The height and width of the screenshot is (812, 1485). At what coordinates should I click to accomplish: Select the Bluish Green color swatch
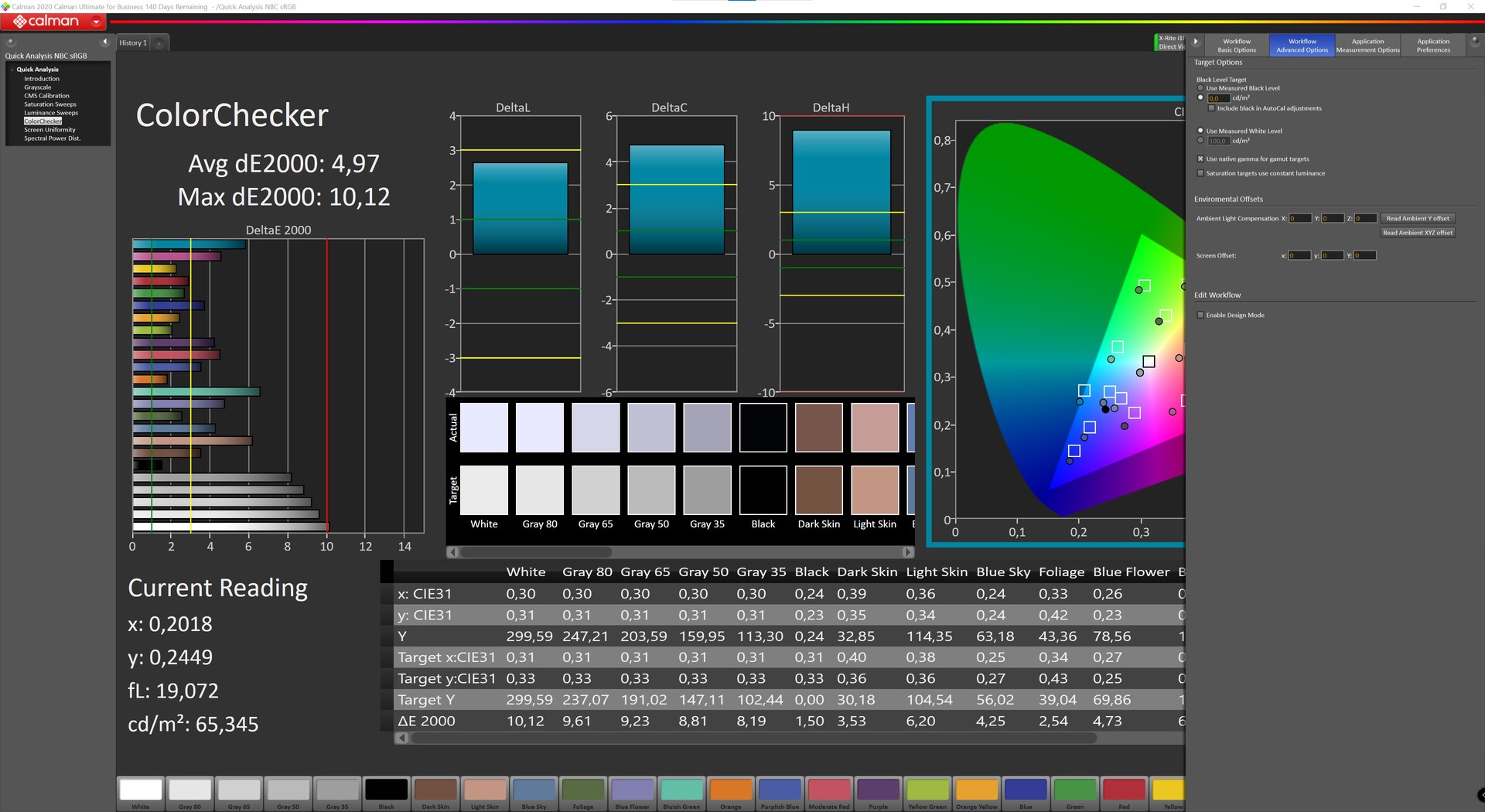(681, 790)
